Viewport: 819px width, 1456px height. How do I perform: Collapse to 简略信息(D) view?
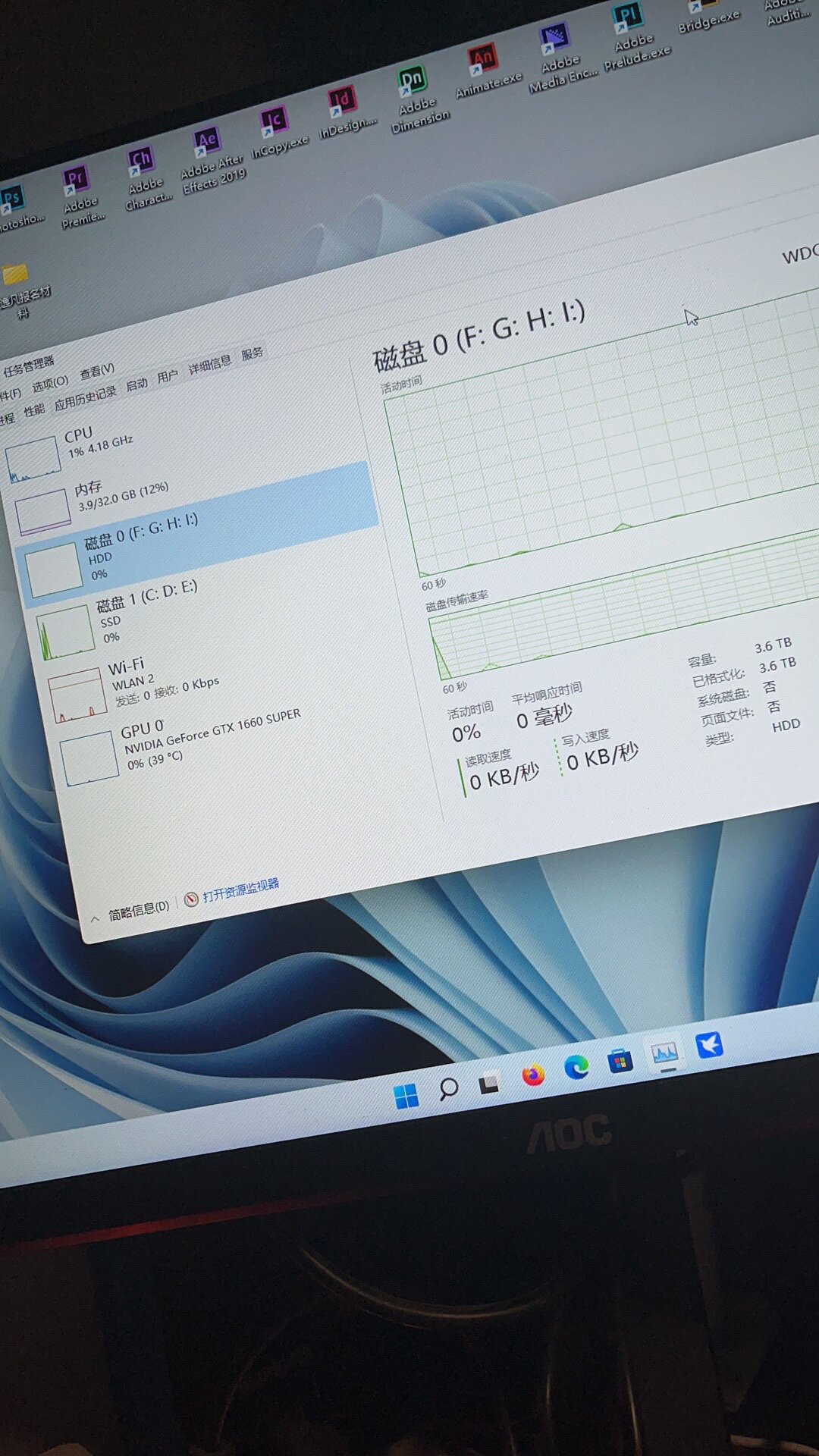pos(138,910)
